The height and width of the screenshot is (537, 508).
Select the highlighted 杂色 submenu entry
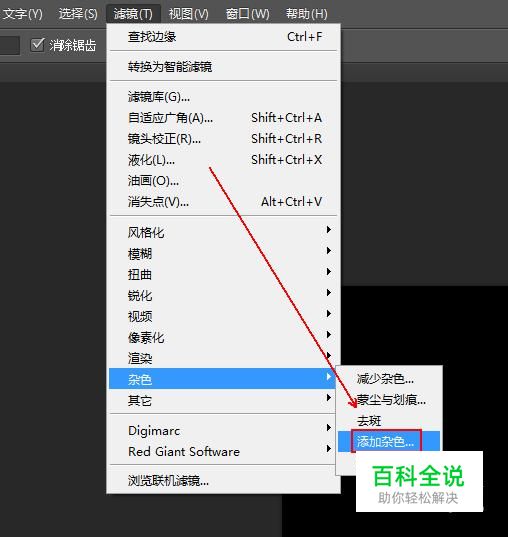[x=222, y=378]
